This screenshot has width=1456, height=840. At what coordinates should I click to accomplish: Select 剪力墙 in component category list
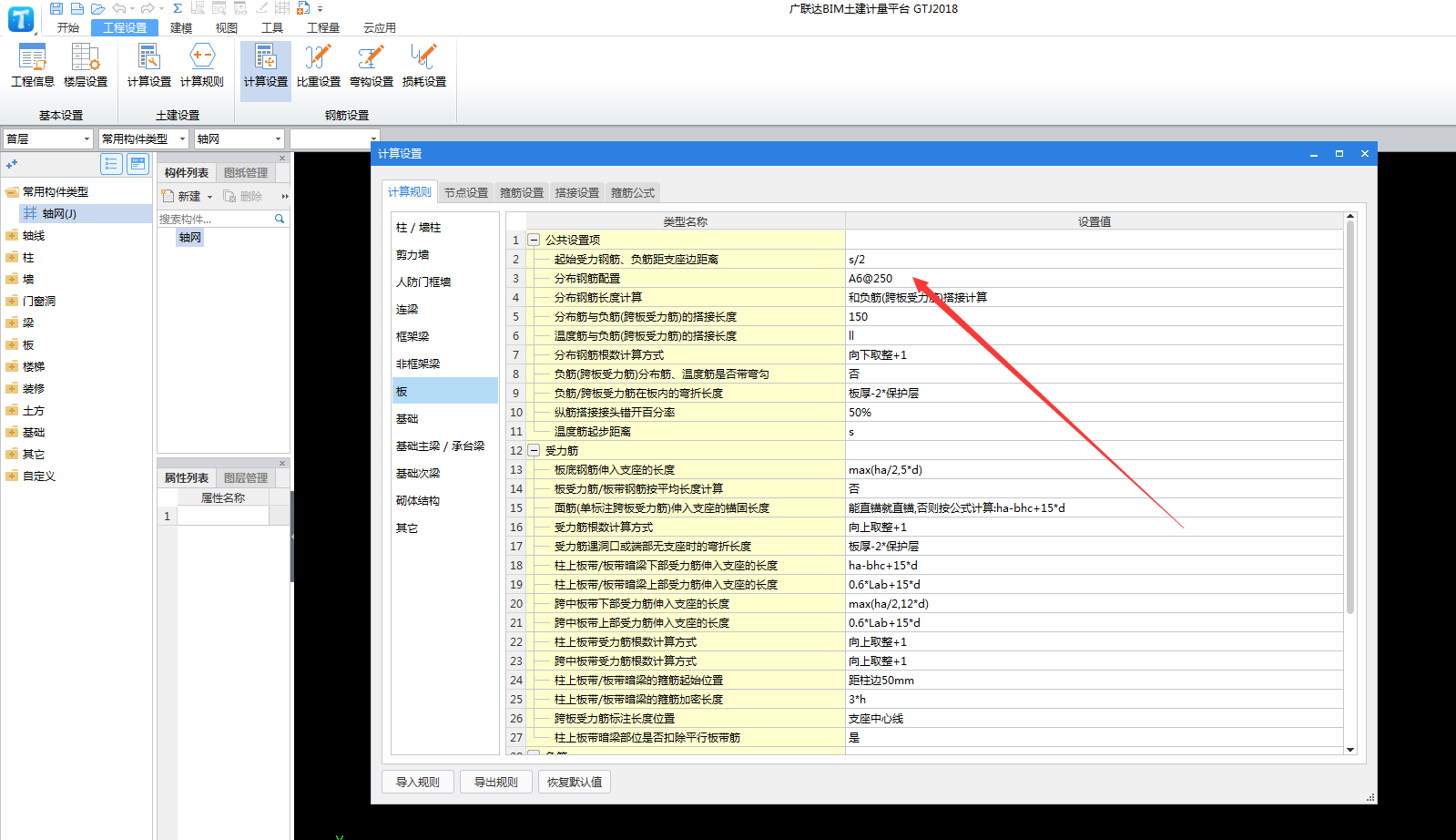click(444, 254)
